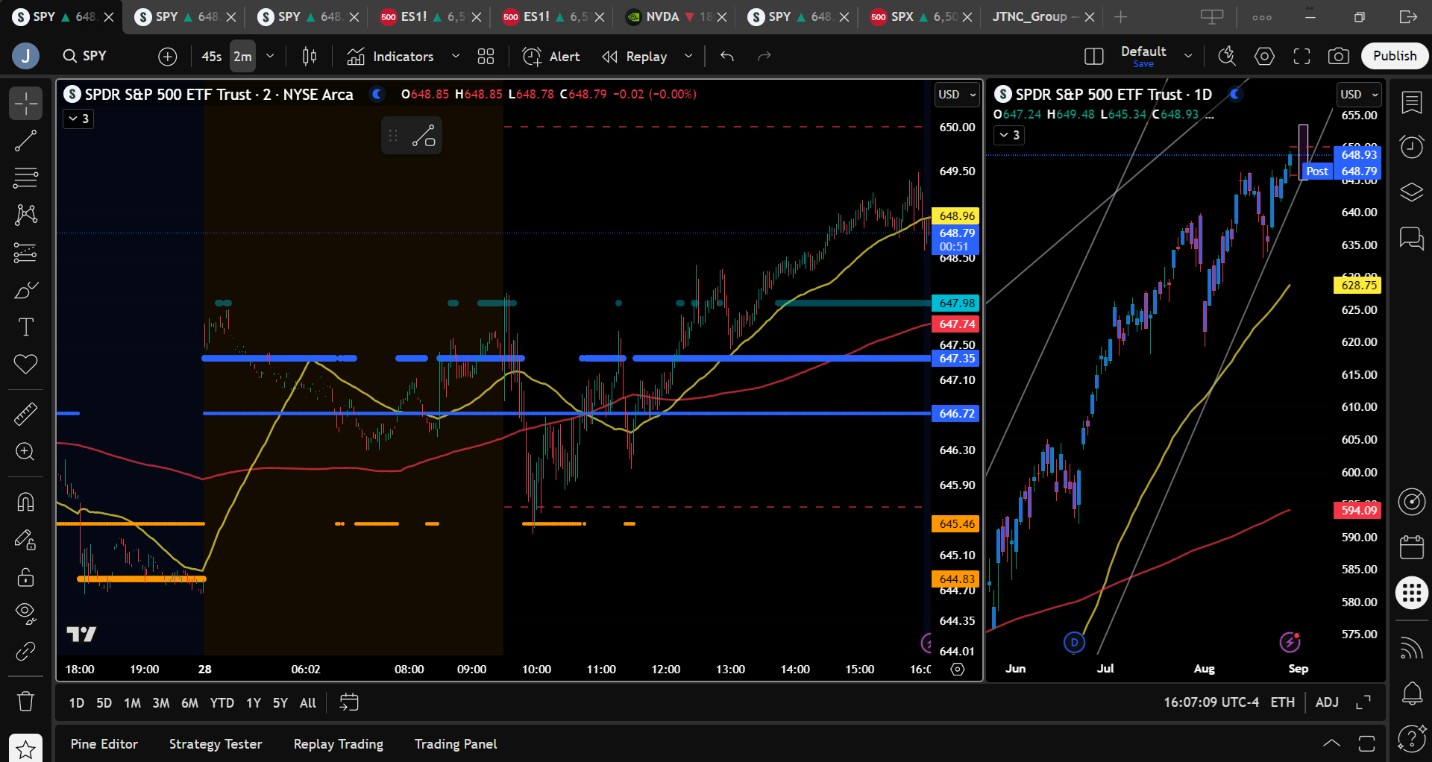The height and width of the screenshot is (762, 1432).
Task: Open the calendar panel in right sidebar
Action: tap(1411, 547)
